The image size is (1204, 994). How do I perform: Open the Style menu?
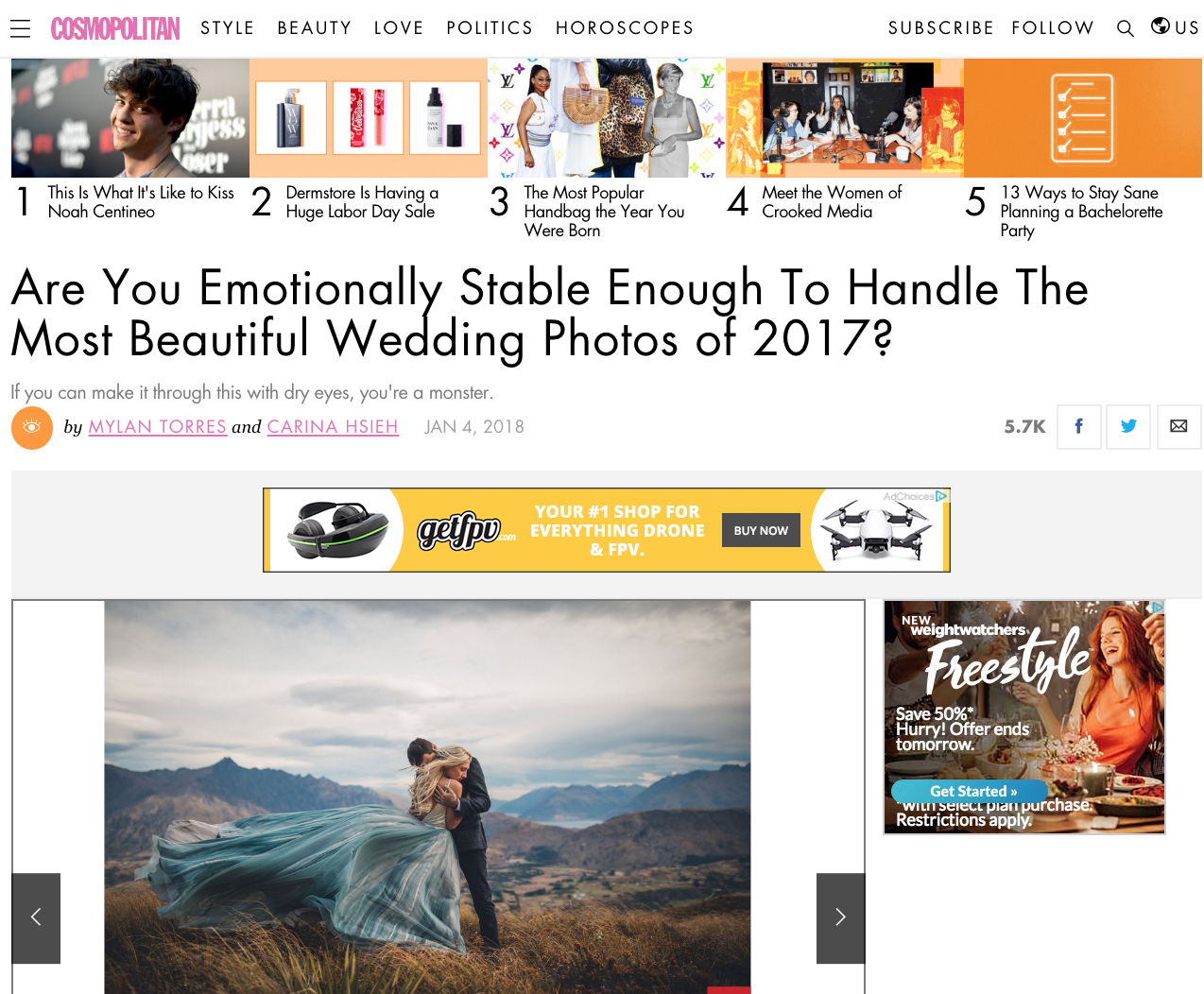pos(228,28)
